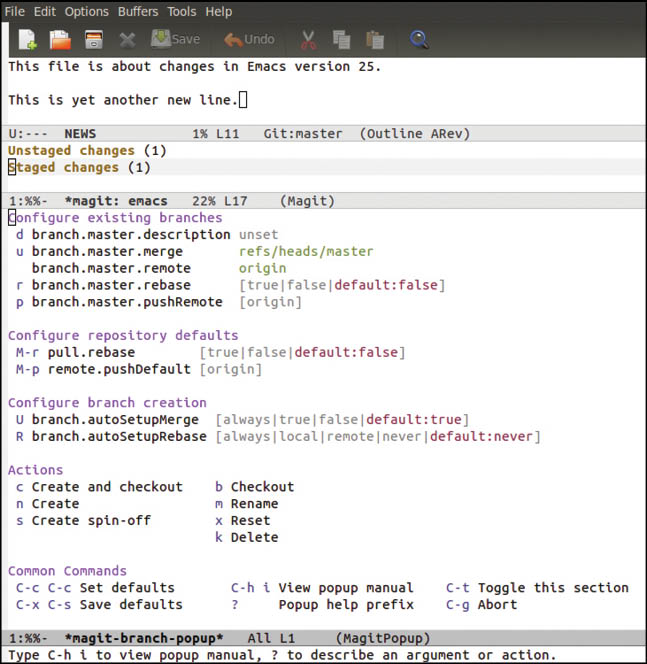The height and width of the screenshot is (664, 647).
Task: Click the New file toolbar icon
Action: tap(27, 40)
